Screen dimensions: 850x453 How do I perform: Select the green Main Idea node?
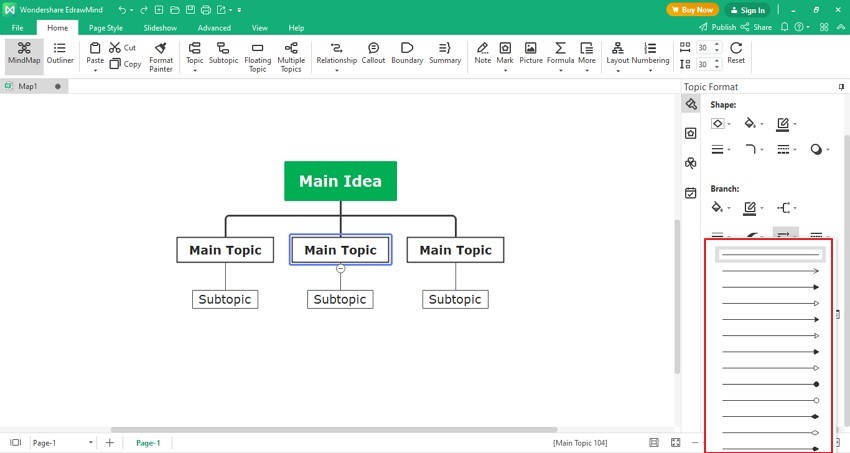[x=340, y=181]
